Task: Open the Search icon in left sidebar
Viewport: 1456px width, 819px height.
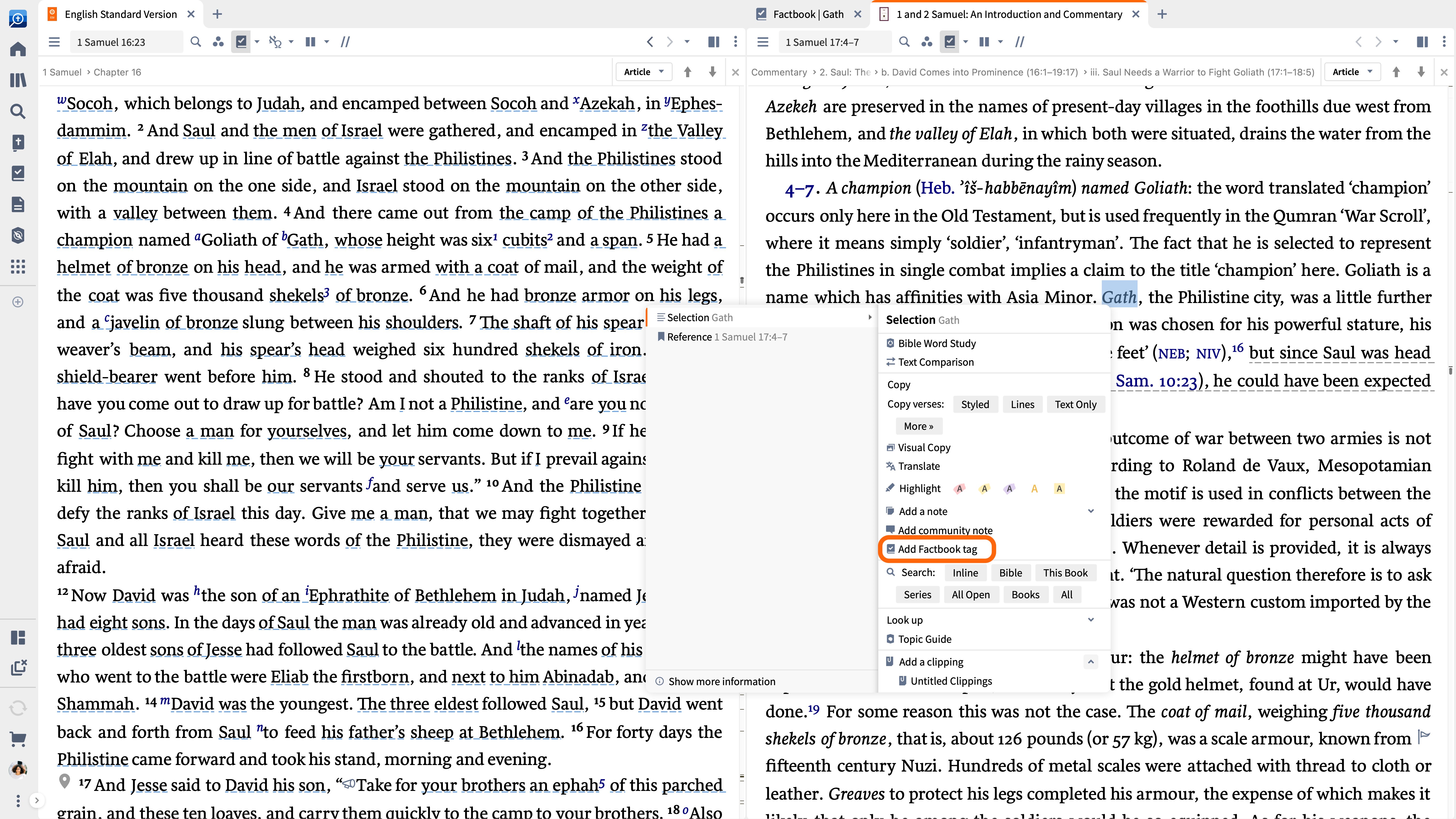Action: tap(18, 111)
